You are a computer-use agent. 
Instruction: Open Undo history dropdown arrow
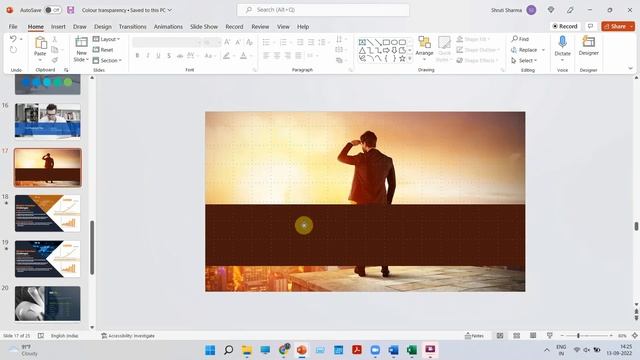(21, 39)
